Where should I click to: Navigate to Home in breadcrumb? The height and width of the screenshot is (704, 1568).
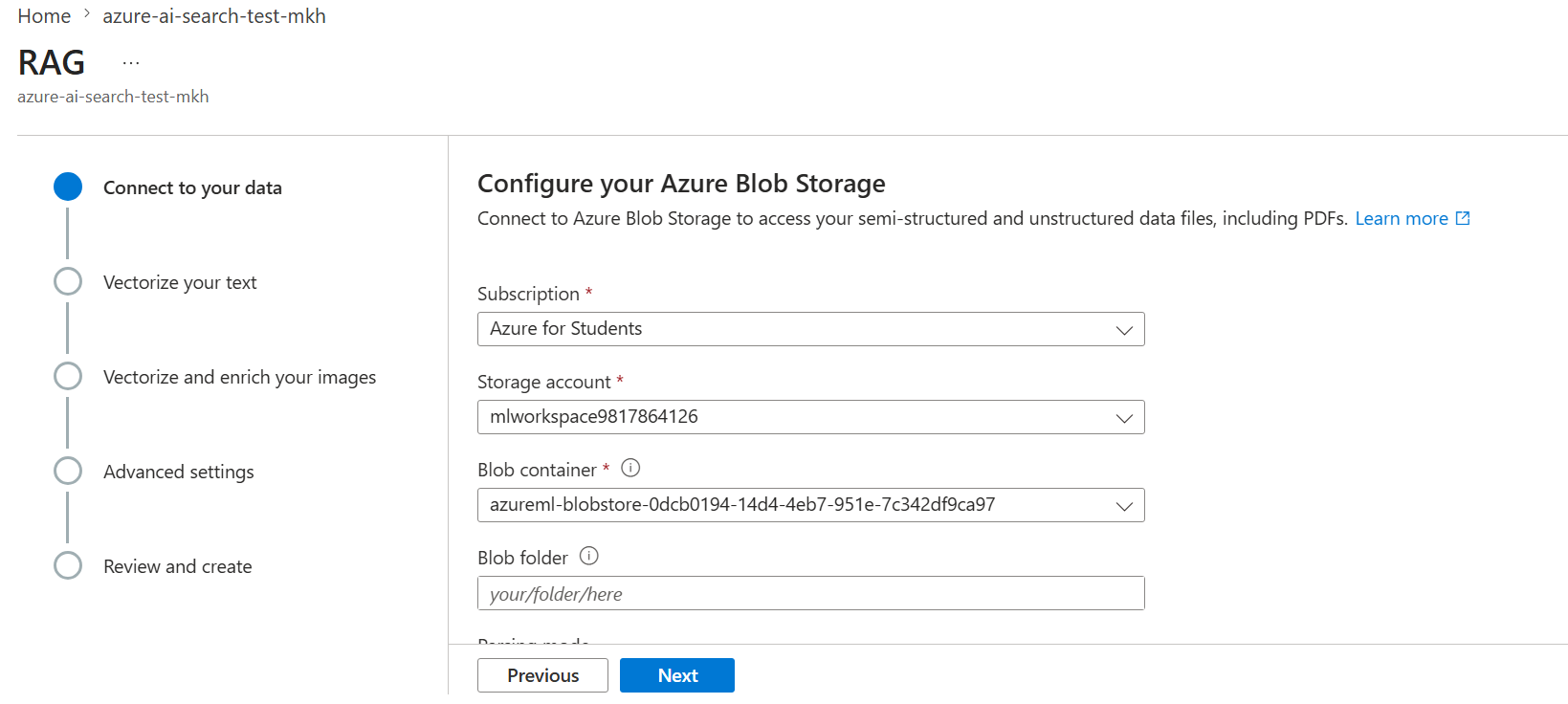[44, 16]
